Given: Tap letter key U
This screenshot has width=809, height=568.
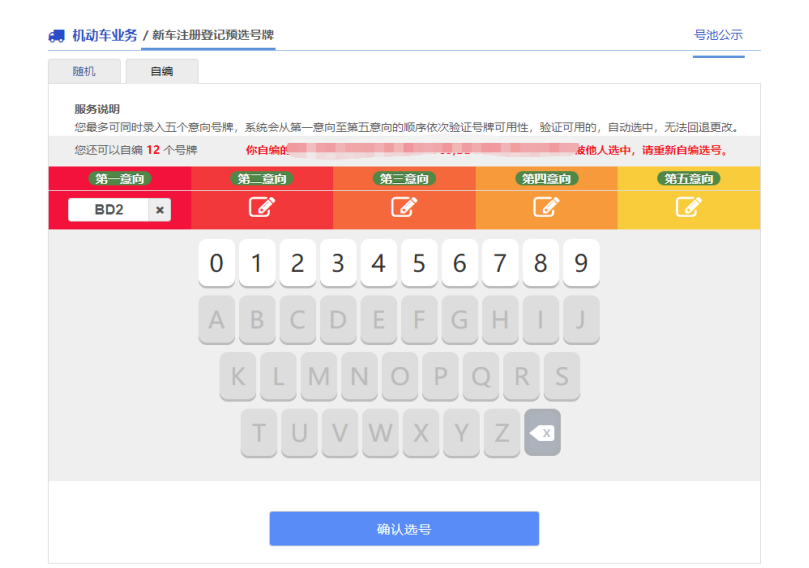Looking at the screenshot, I should point(299,433).
